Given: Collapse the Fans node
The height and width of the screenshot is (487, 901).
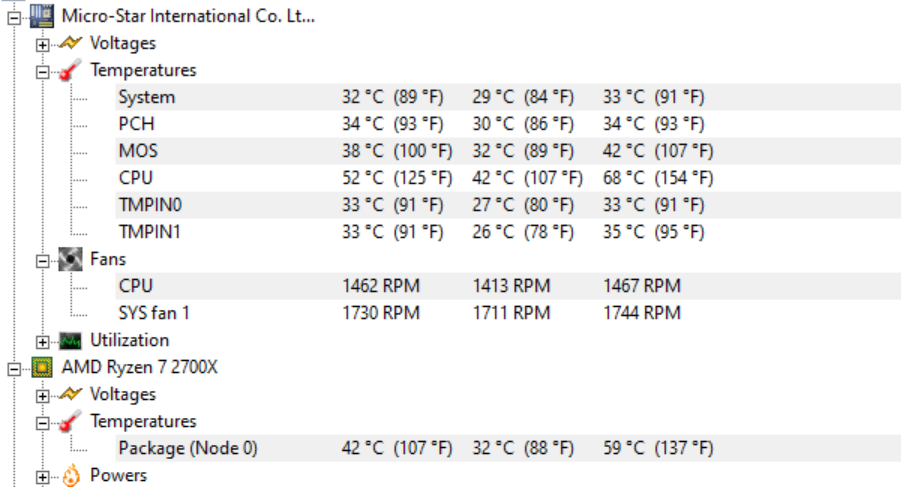Looking at the screenshot, I should [x=43, y=261].
